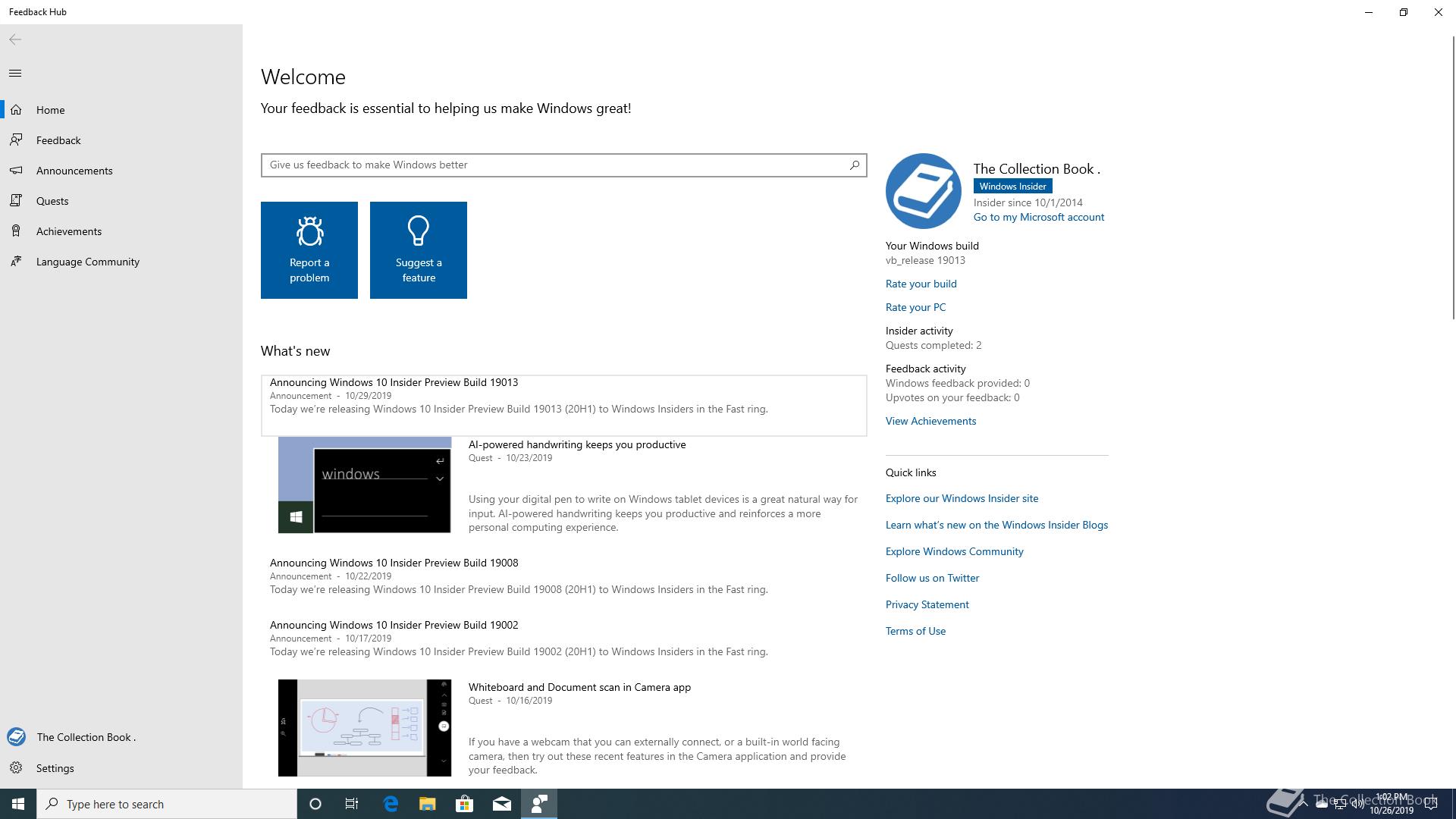Viewport: 1456px width, 819px height.
Task: Click the Windows Insider badge
Action: 1012,186
